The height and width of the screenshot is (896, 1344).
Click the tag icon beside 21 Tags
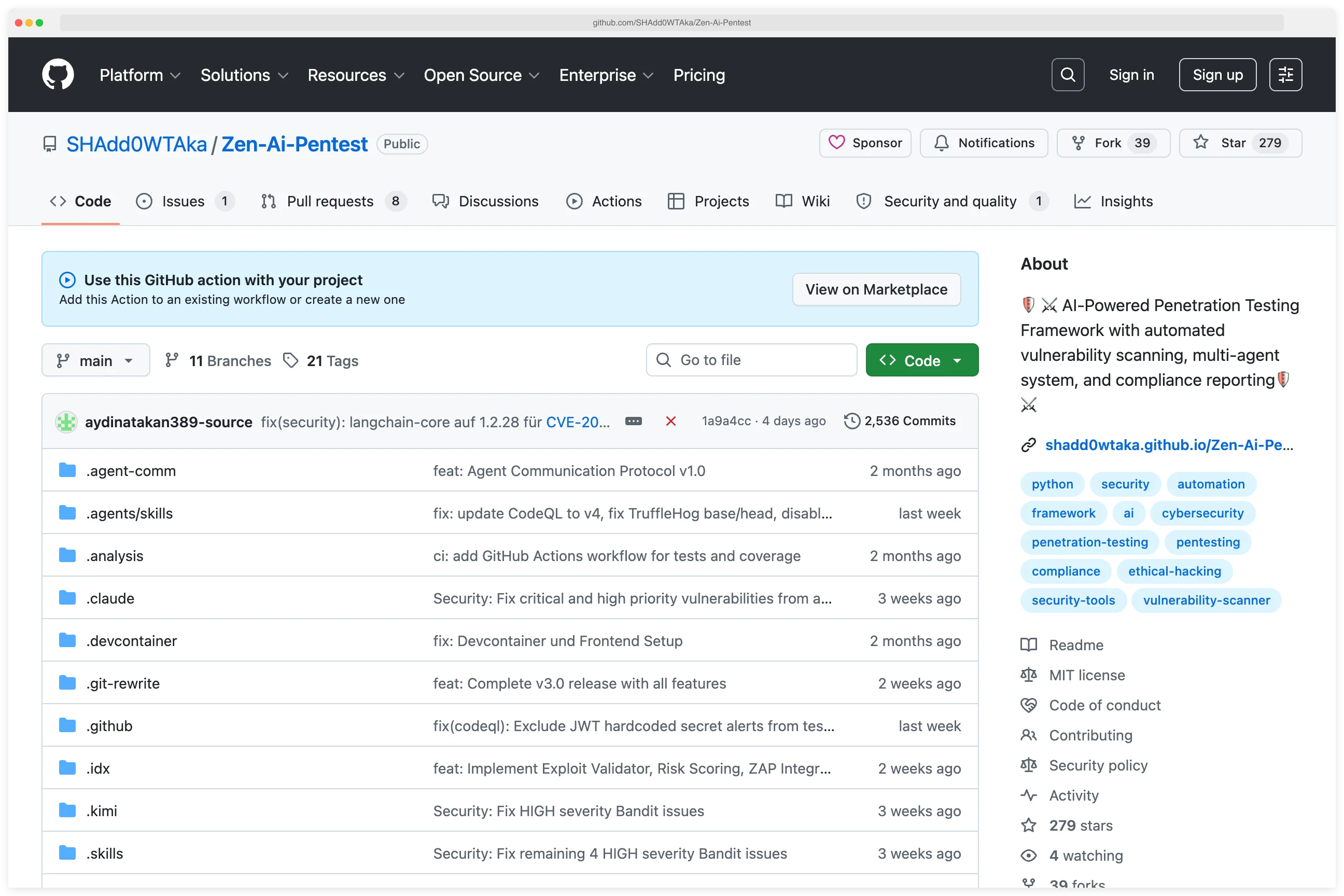pyautogui.click(x=291, y=360)
